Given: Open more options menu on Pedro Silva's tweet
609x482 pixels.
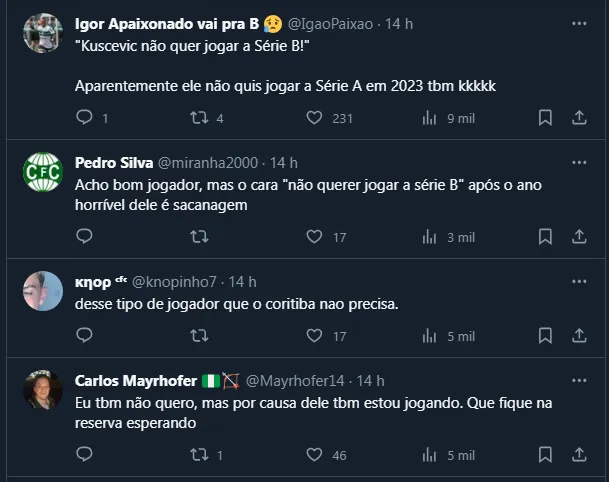Looking at the screenshot, I should (578, 162).
